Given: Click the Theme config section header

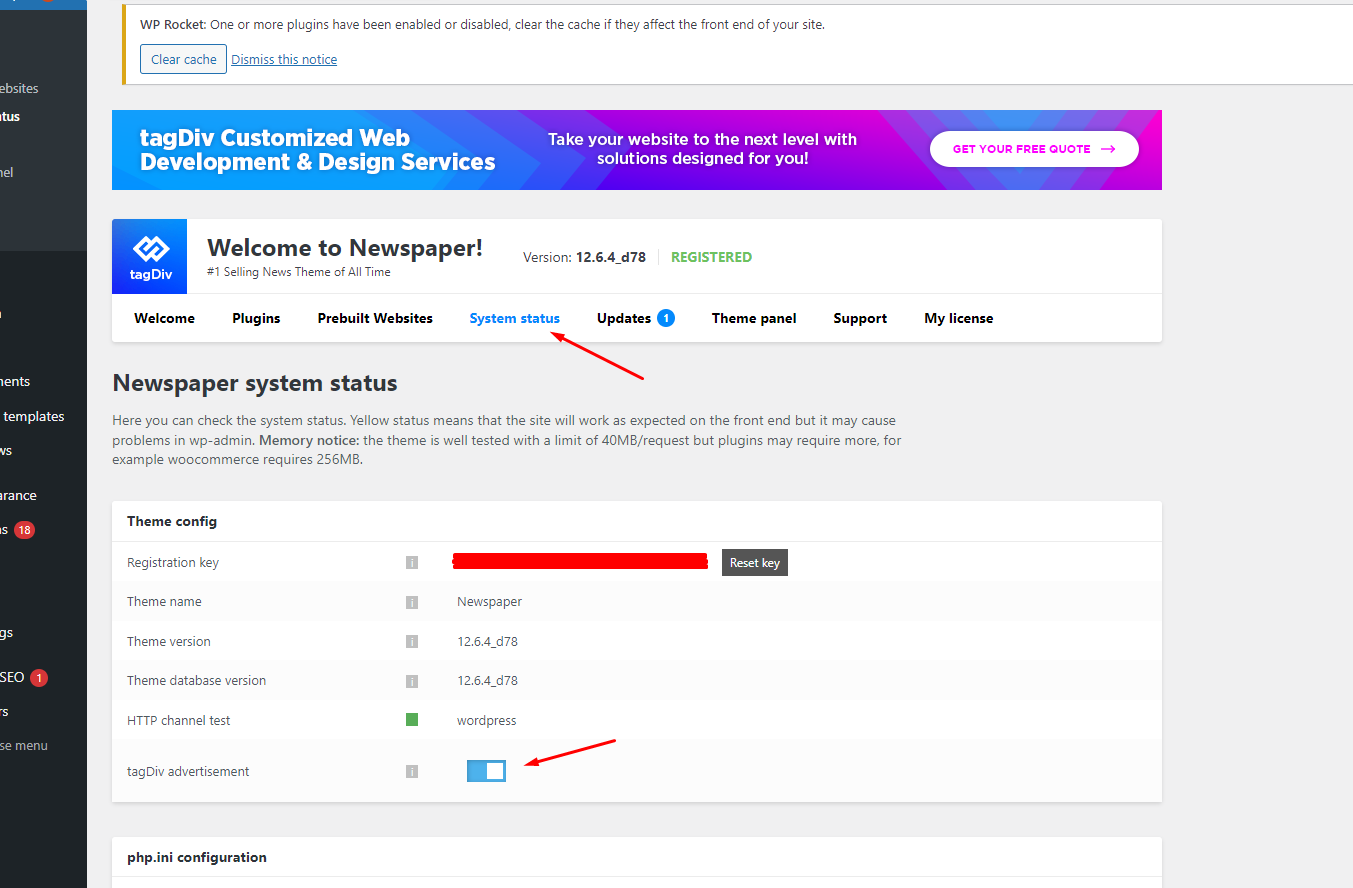Looking at the screenshot, I should click(172, 521).
